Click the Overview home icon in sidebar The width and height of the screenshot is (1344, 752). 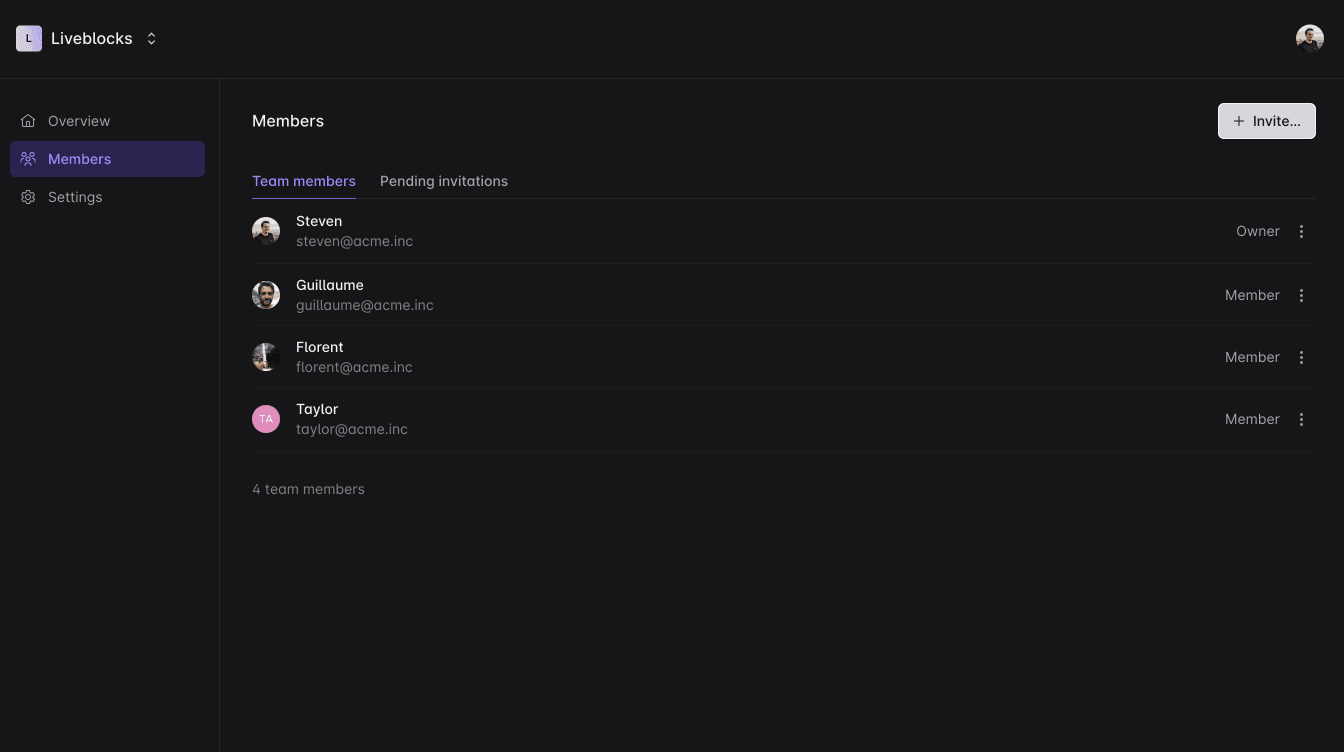tap(28, 121)
